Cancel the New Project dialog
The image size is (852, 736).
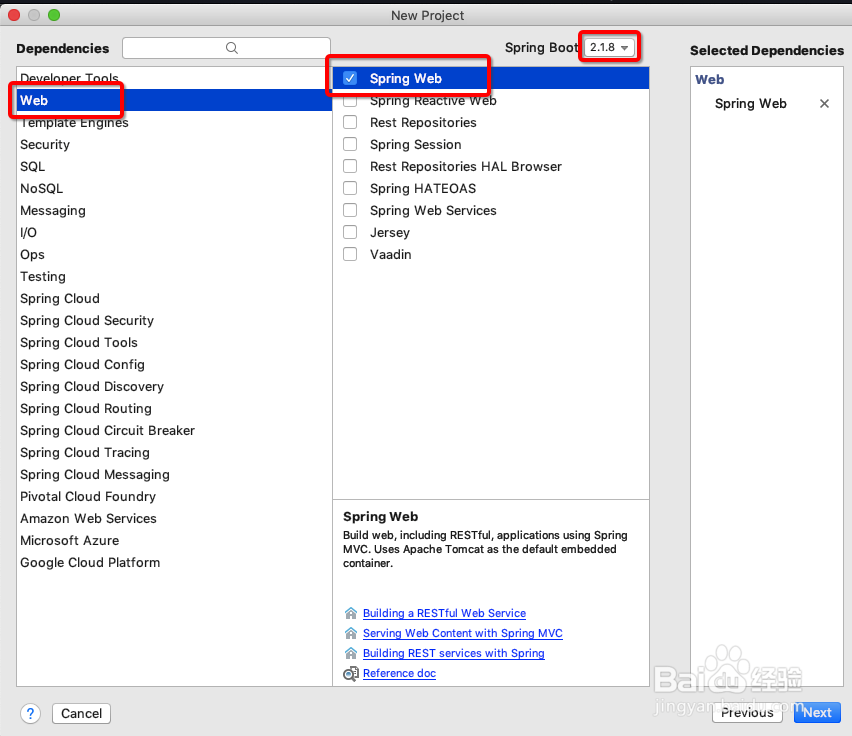click(x=82, y=713)
